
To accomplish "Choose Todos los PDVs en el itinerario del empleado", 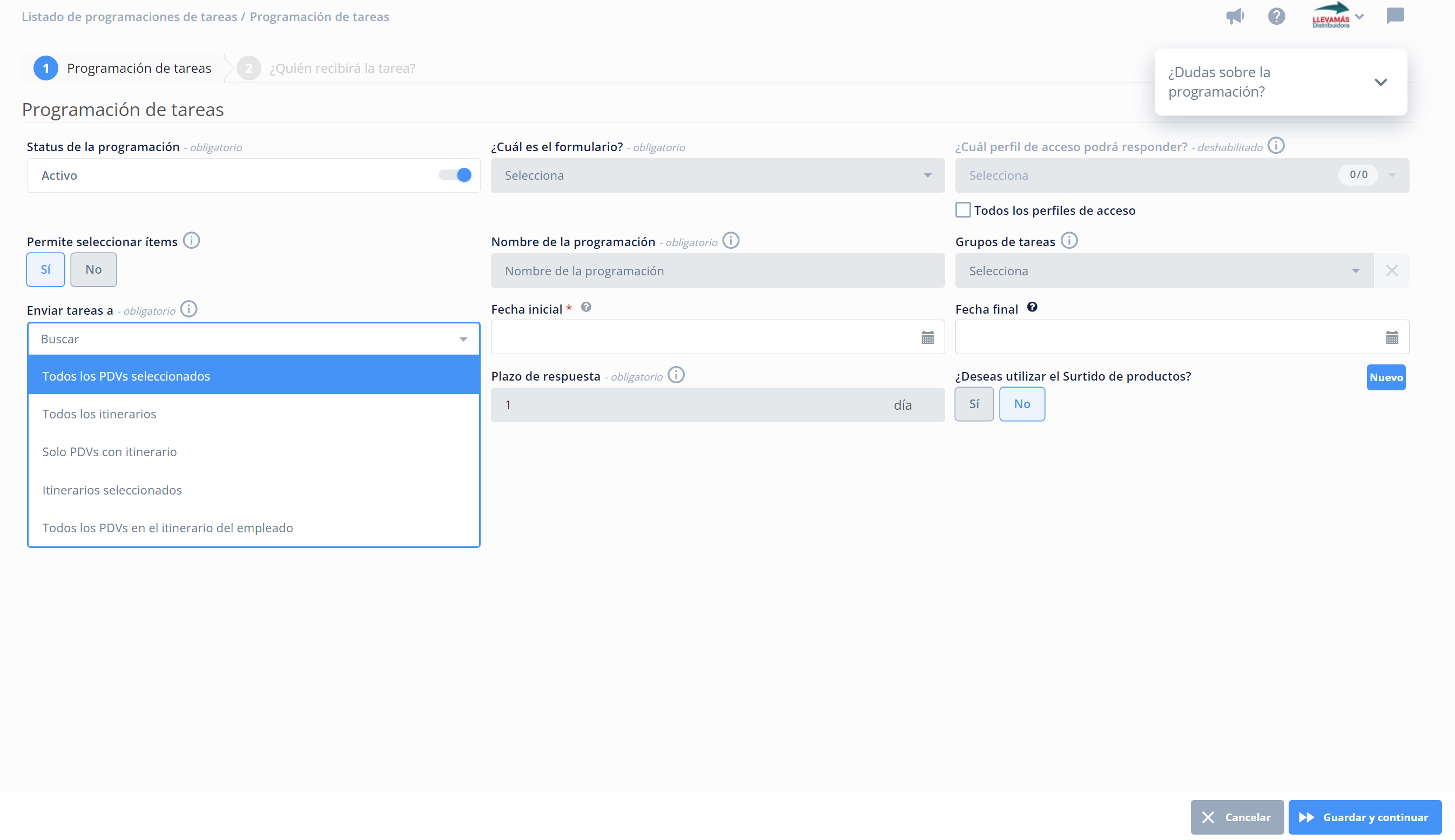I will point(254,528).
